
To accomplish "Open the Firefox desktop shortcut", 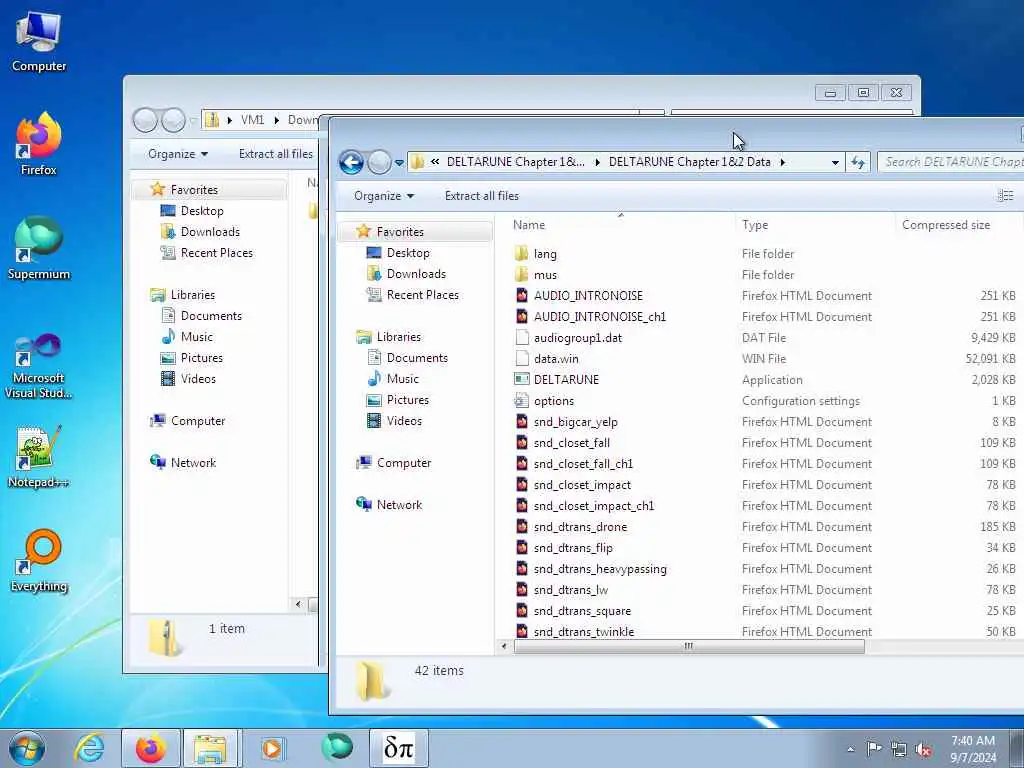I will click(x=39, y=144).
